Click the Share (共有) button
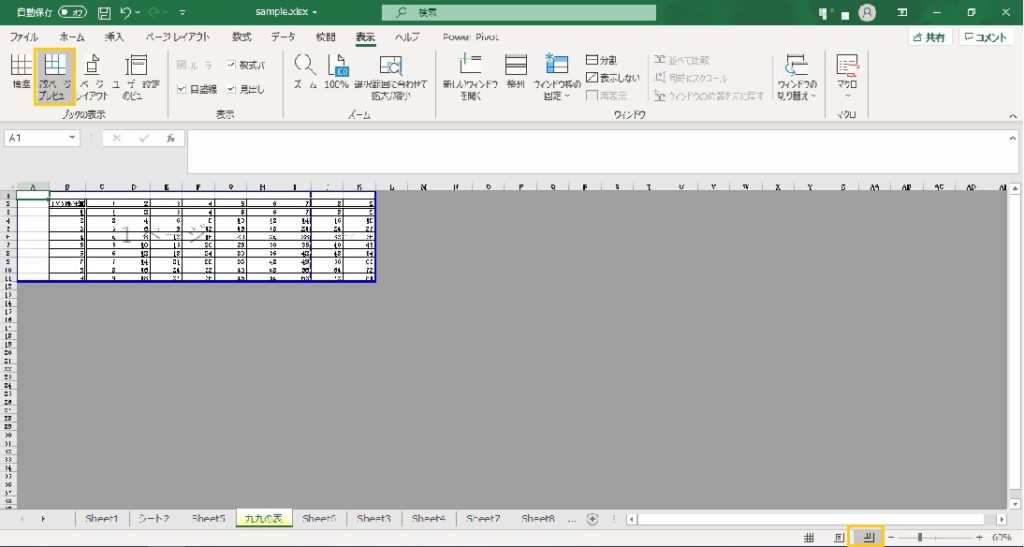The height and width of the screenshot is (547, 1024). coord(929,37)
